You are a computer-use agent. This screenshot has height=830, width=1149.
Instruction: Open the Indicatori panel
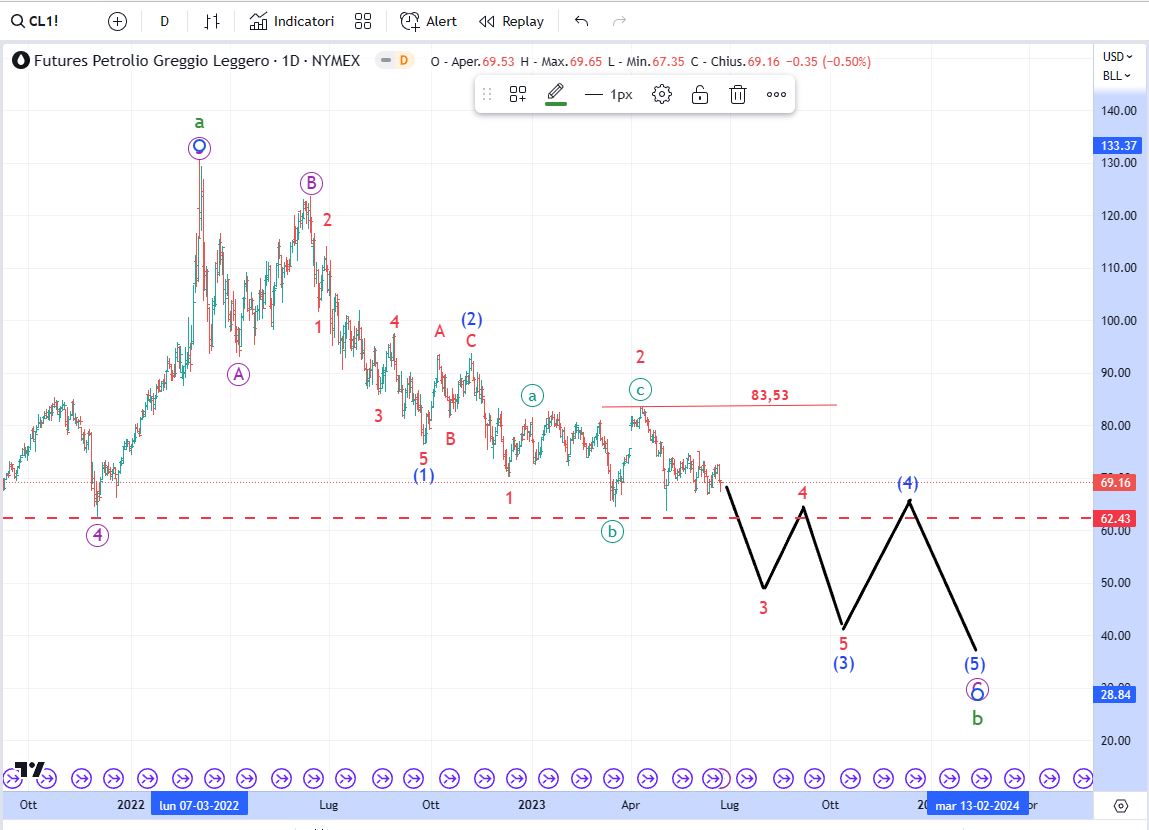tap(292, 22)
